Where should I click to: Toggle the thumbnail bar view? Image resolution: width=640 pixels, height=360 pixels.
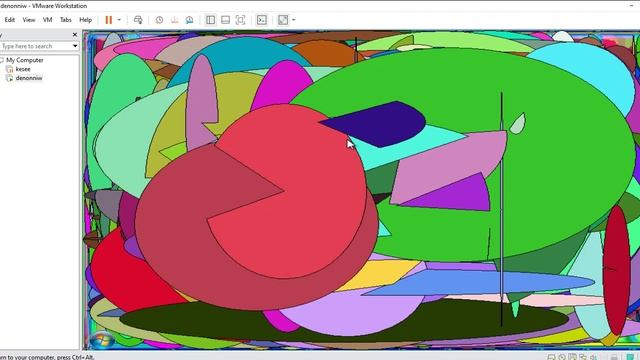pos(225,20)
